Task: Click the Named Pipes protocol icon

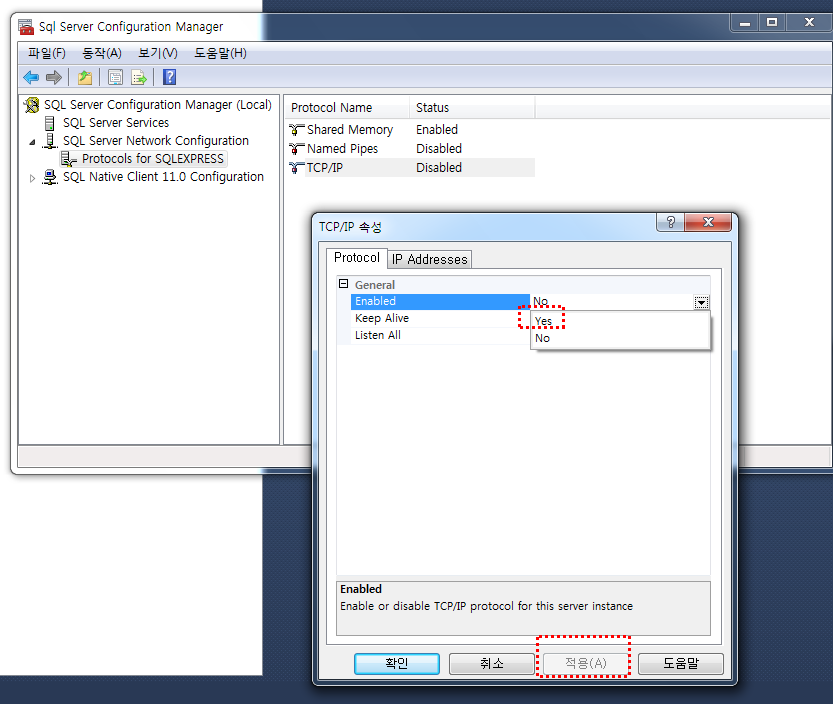Action: point(296,149)
